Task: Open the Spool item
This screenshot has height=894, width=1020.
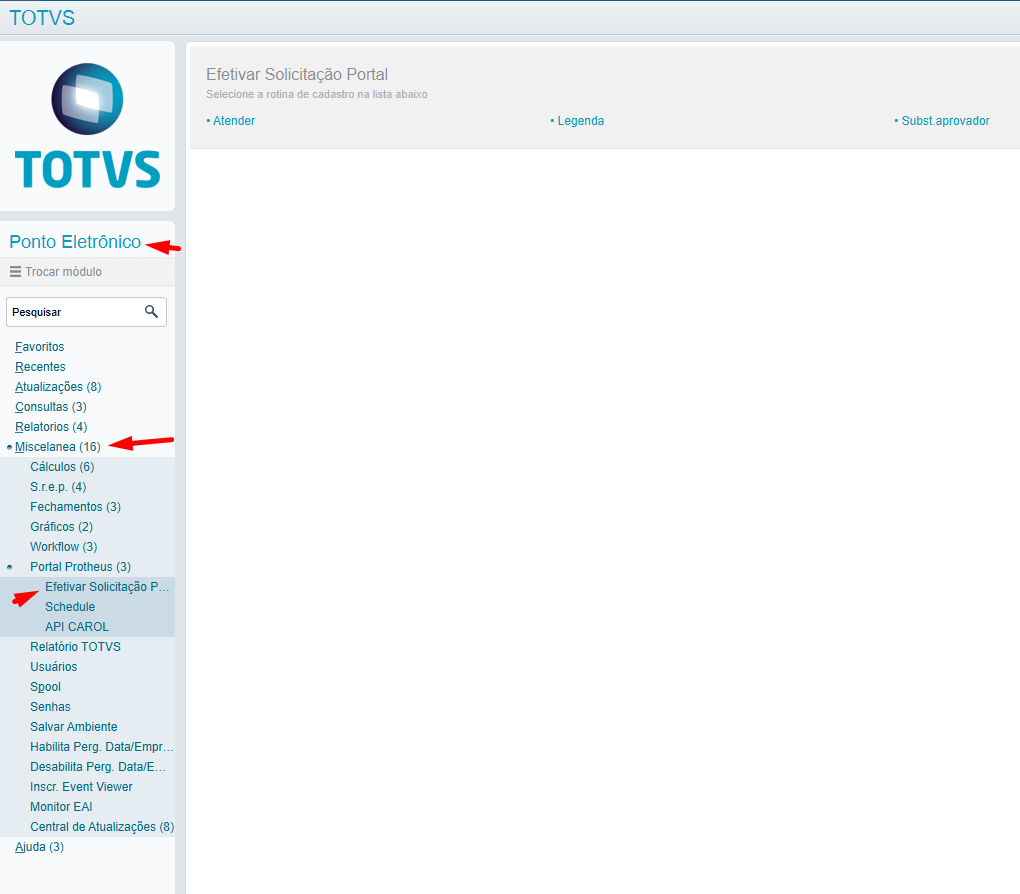Action: (46, 687)
